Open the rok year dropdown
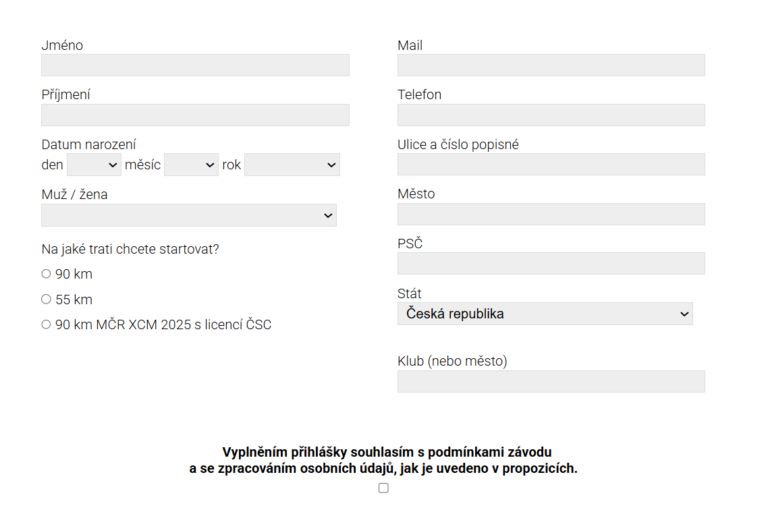Viewport: 768px width, 512px height. click(x=291, y=165)
